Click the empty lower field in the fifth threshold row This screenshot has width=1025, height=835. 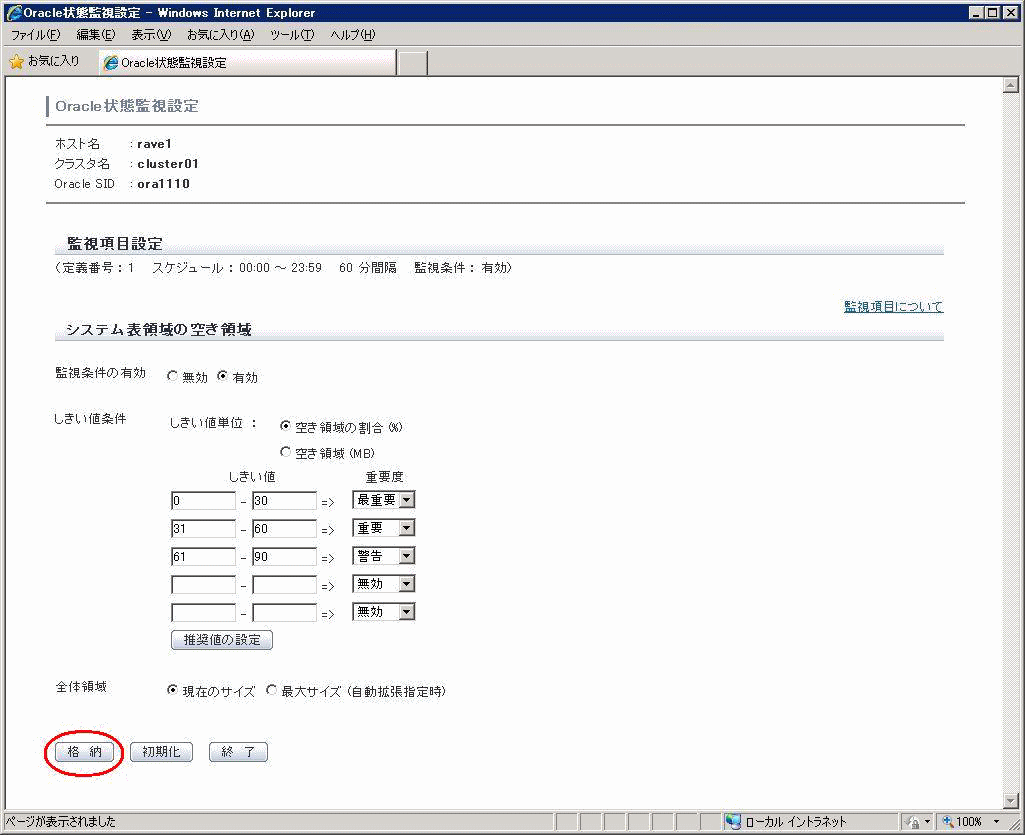click(203, 613)
